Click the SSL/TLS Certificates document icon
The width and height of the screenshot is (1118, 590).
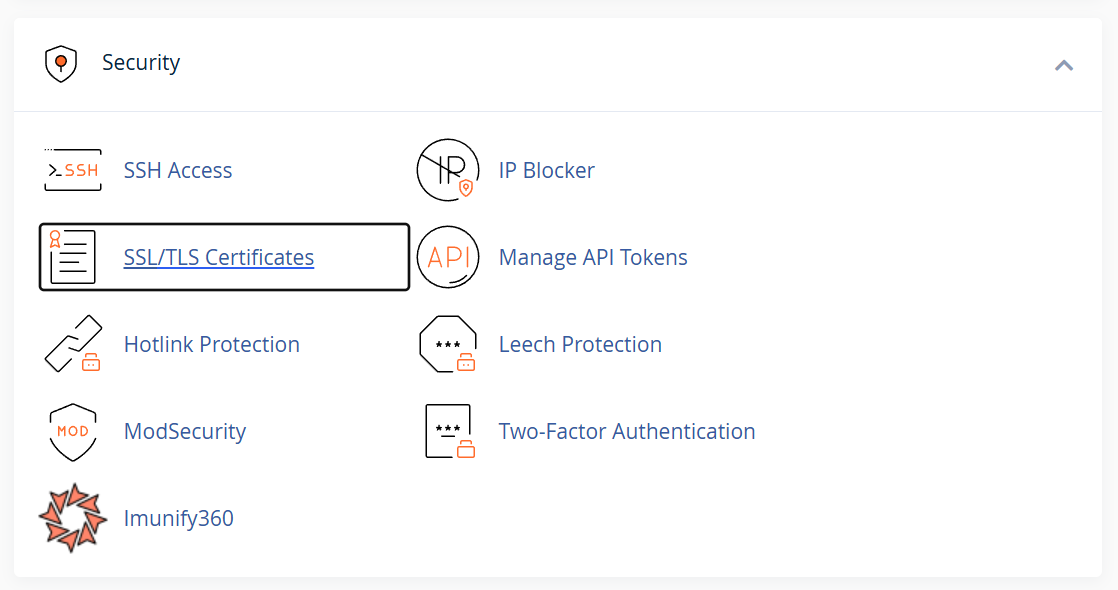(72, 257)
